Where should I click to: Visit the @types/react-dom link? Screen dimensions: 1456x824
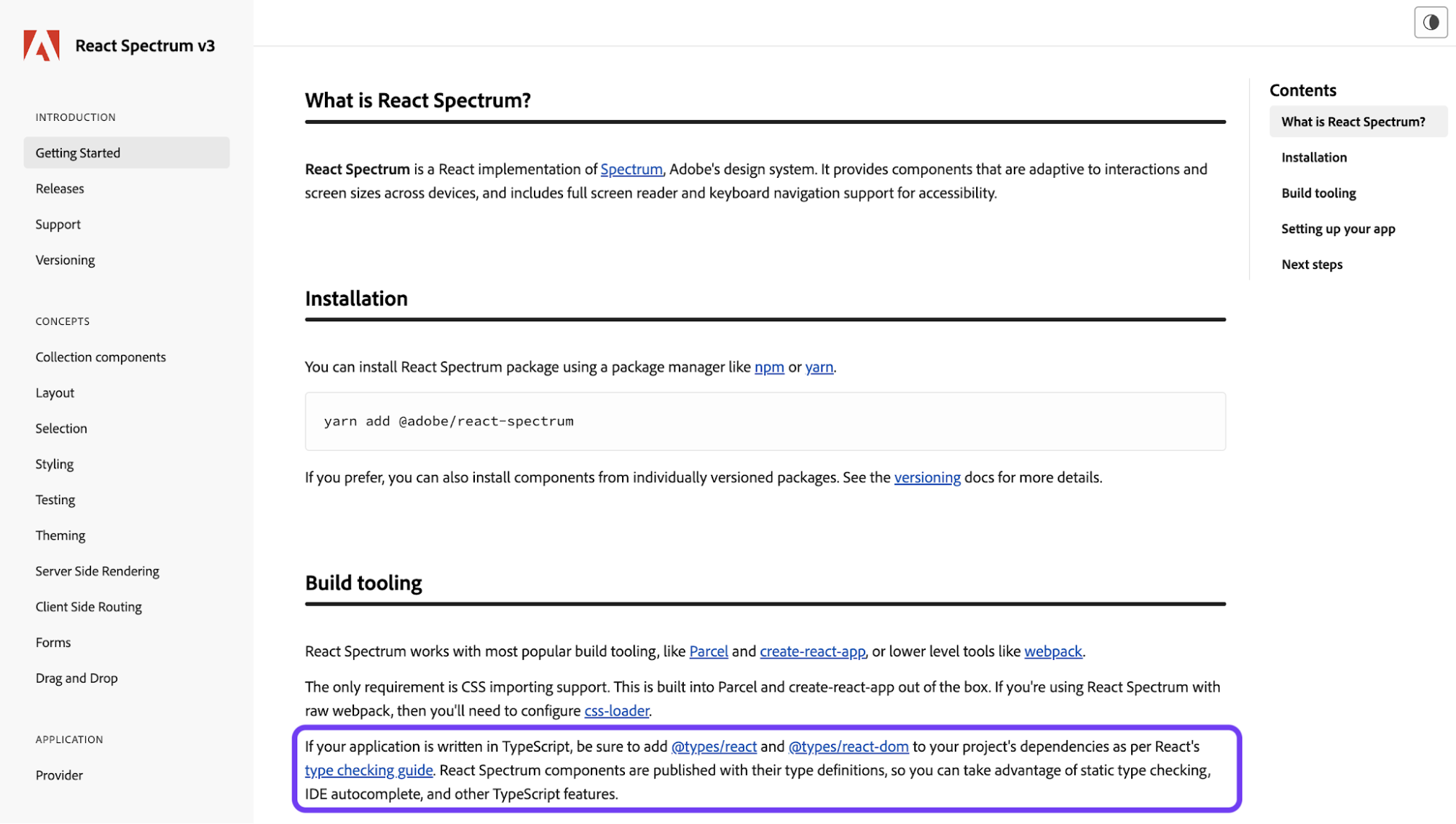[x=849, y=747]
